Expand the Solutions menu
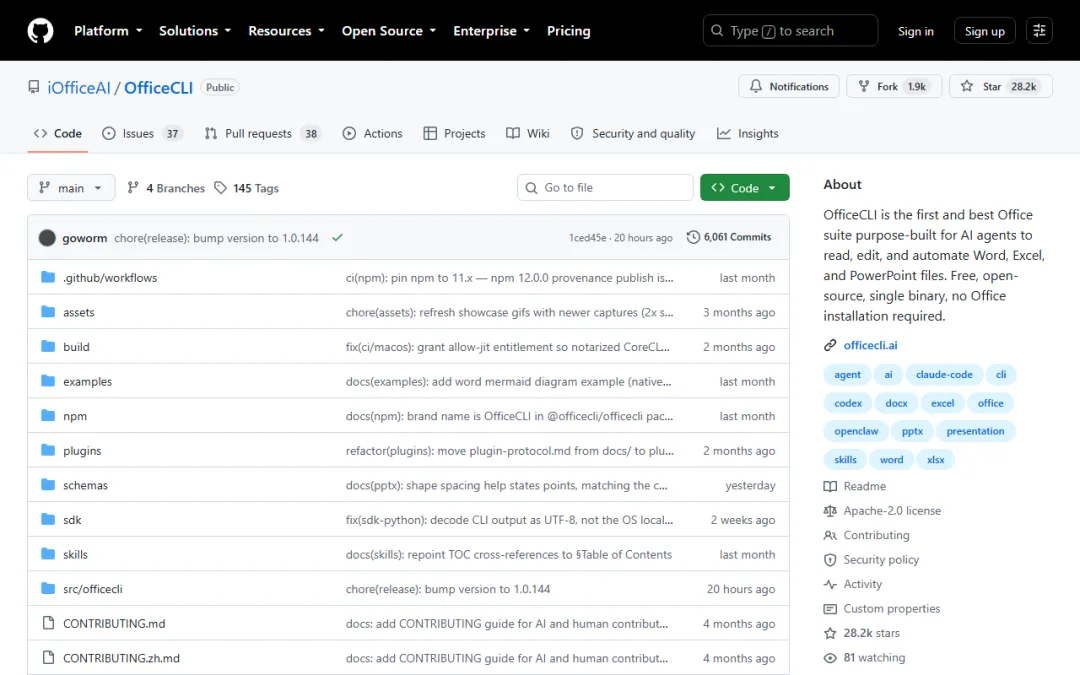Screen dimensions: 1080x675 click(195, 31)
